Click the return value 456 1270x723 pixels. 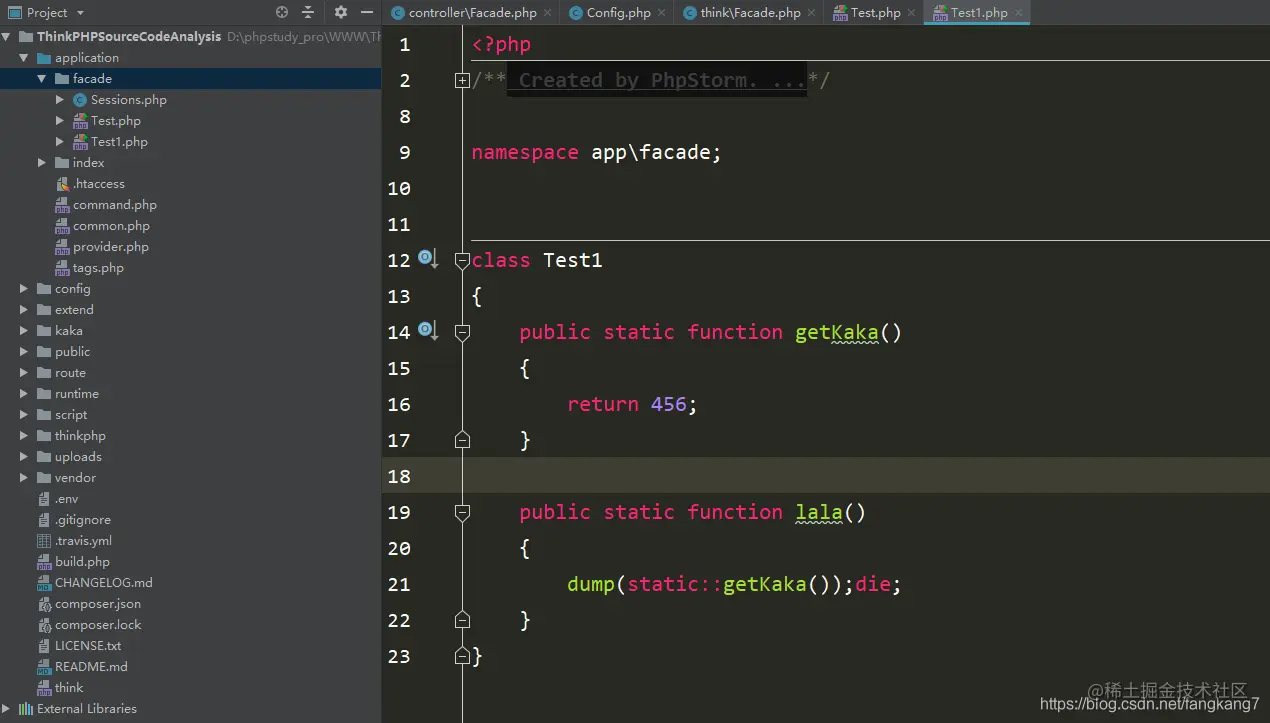[668, 404]
